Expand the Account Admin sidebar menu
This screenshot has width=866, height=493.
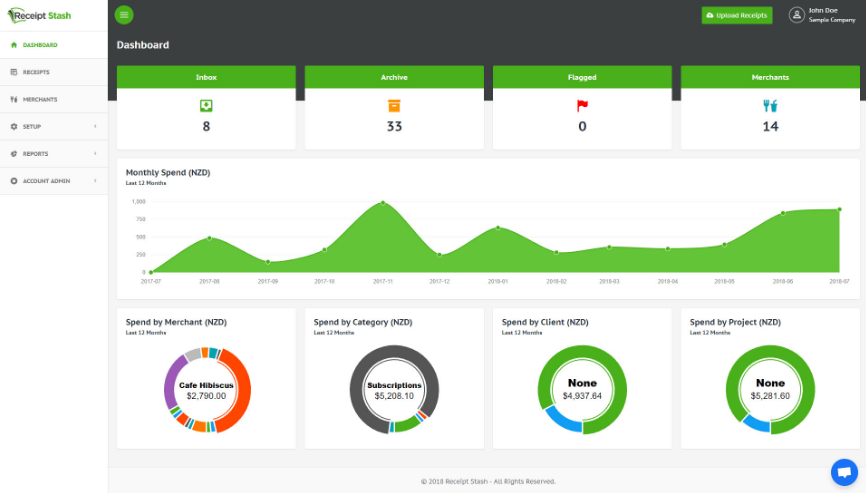tap(53, 181)
